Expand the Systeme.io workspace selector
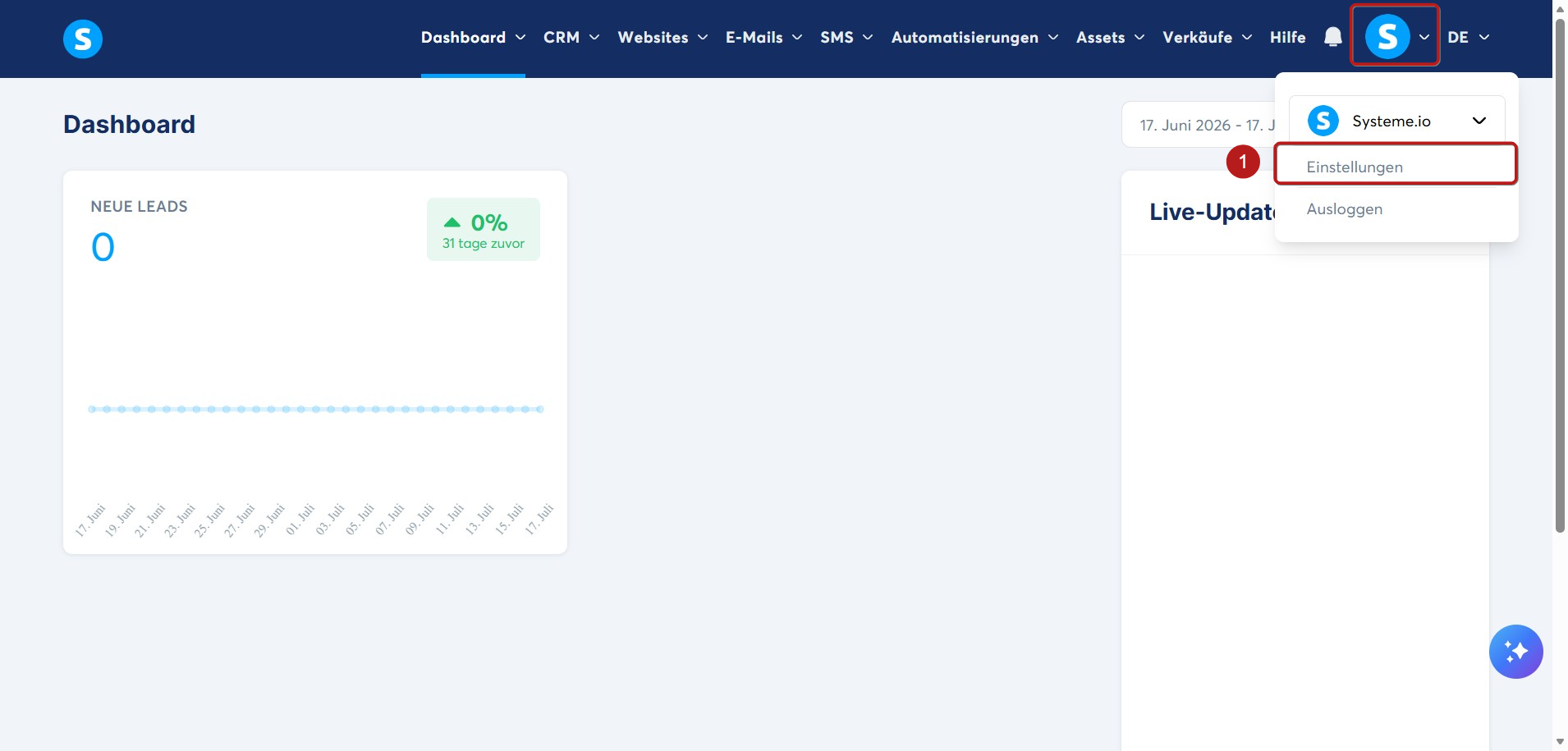The width and height of the screenshot is (1568, 751). click(1396, 121)
